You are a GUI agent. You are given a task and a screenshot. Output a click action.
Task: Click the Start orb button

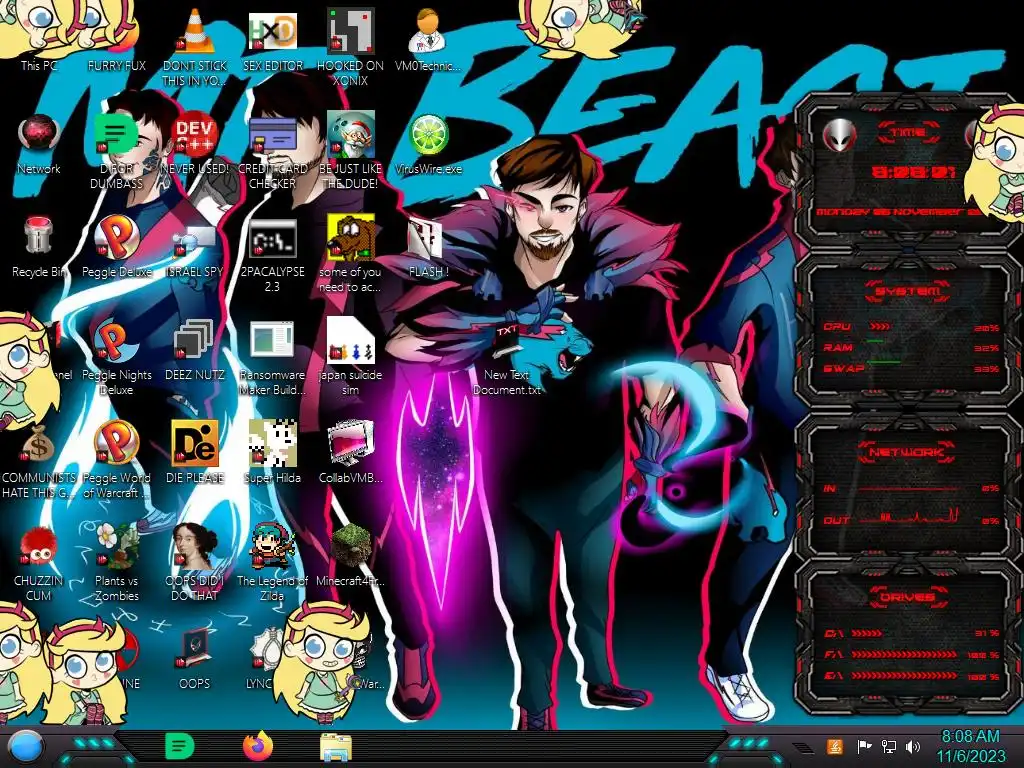[25, 747]
